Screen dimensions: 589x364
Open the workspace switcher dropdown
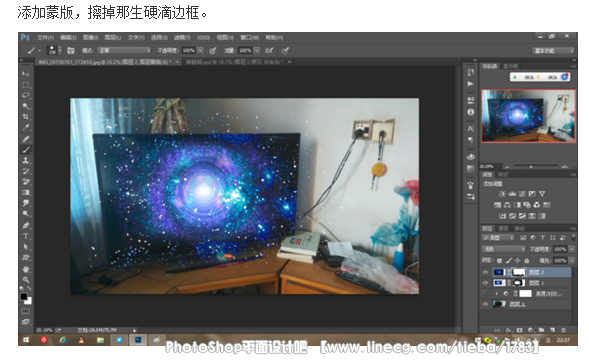[553, 50]
